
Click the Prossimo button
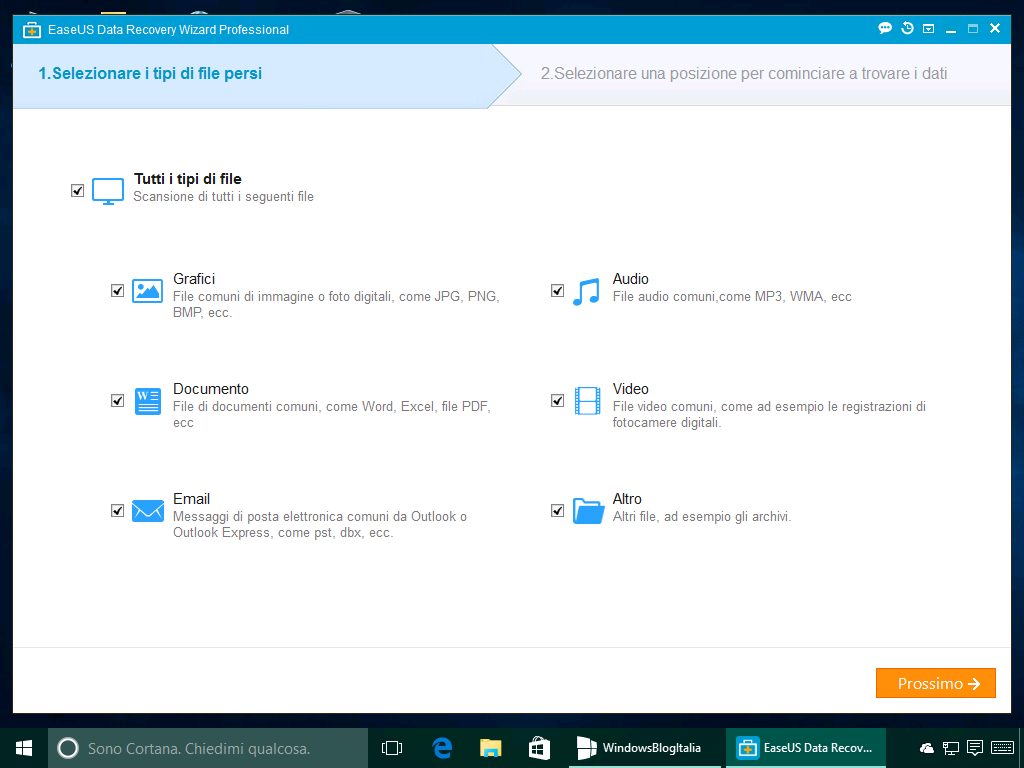[935, 683]
